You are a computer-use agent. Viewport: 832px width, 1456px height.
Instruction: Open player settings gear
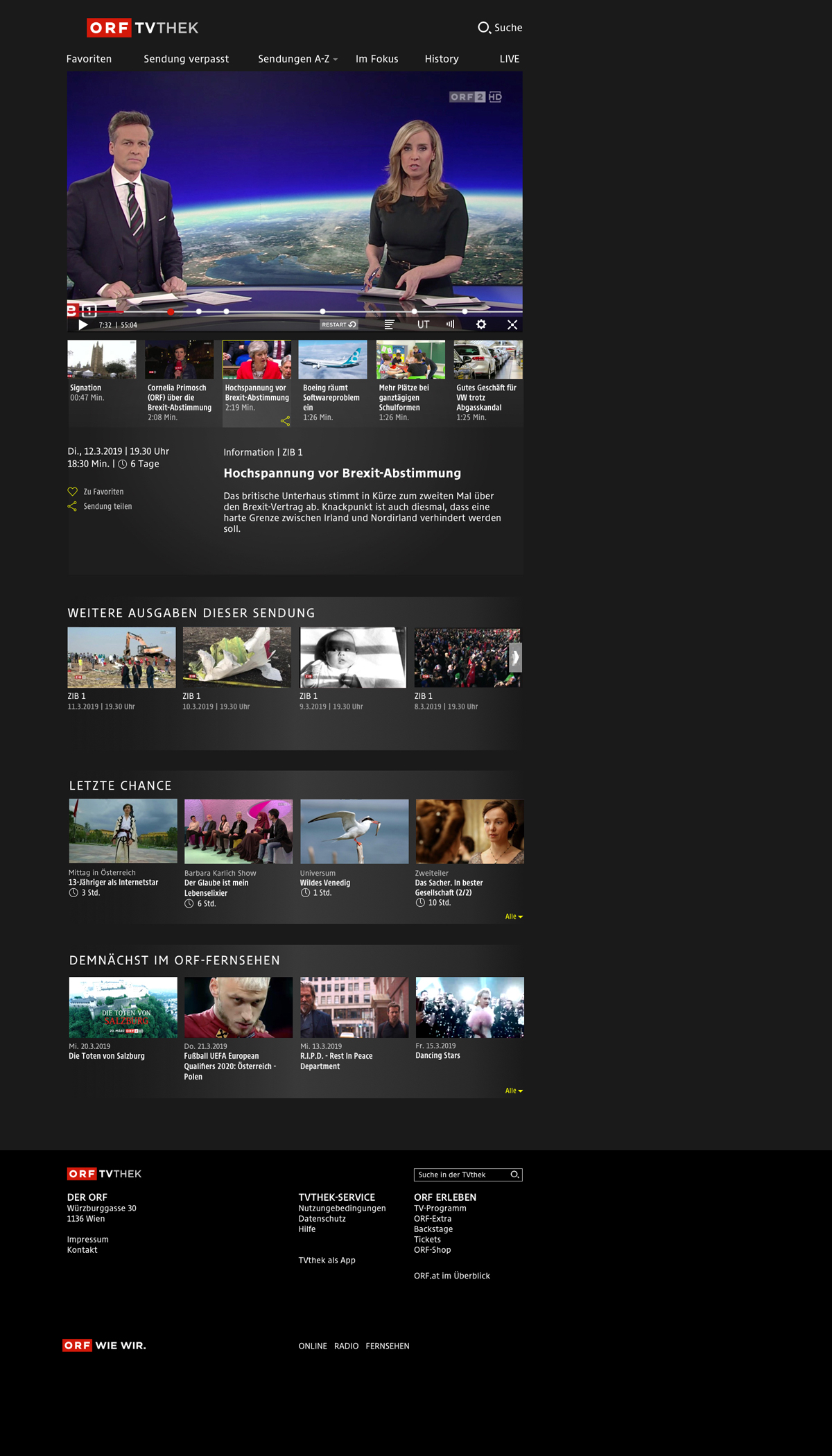(481, 324)
